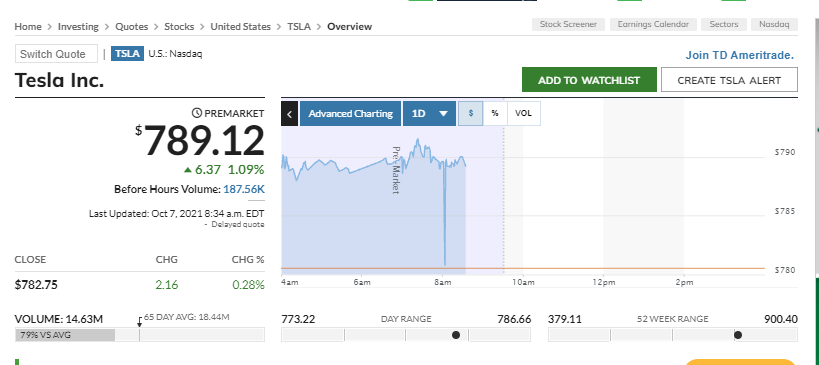Click the Switch Quote field

pos(56,54)
